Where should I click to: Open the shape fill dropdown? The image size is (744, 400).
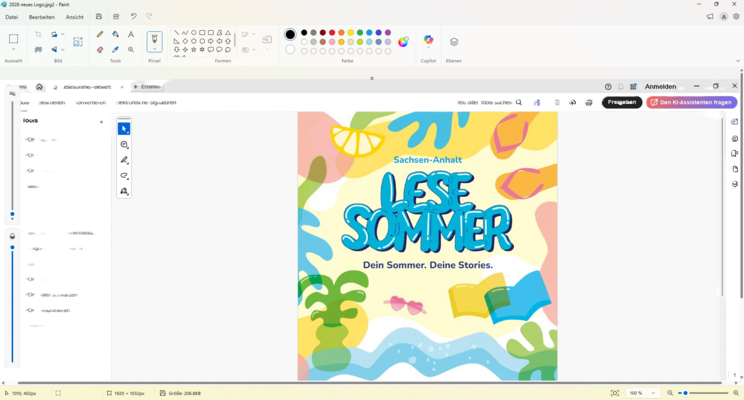pyautogui.click(x=249, y=50)
